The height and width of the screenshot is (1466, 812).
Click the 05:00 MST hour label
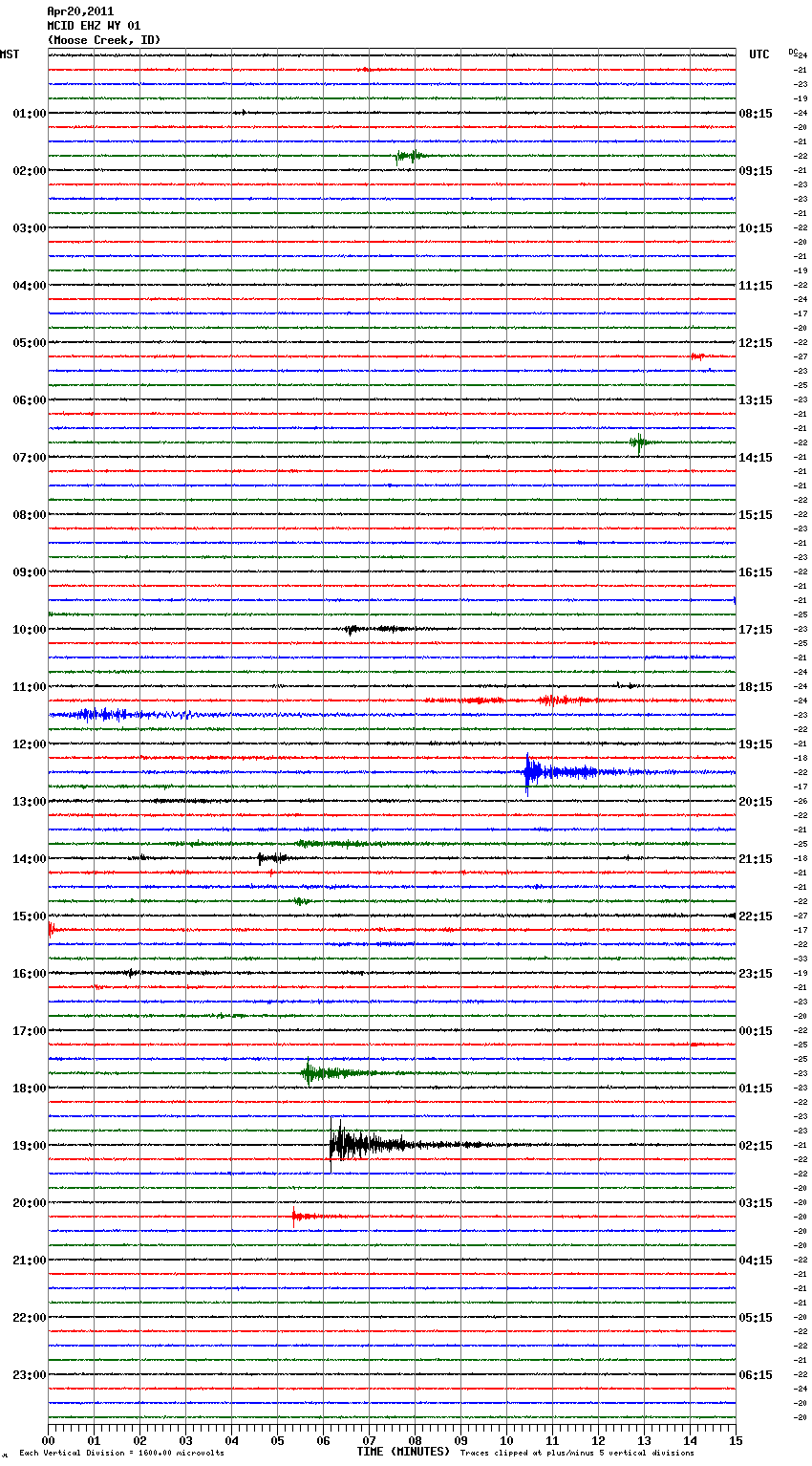[30, 343]
